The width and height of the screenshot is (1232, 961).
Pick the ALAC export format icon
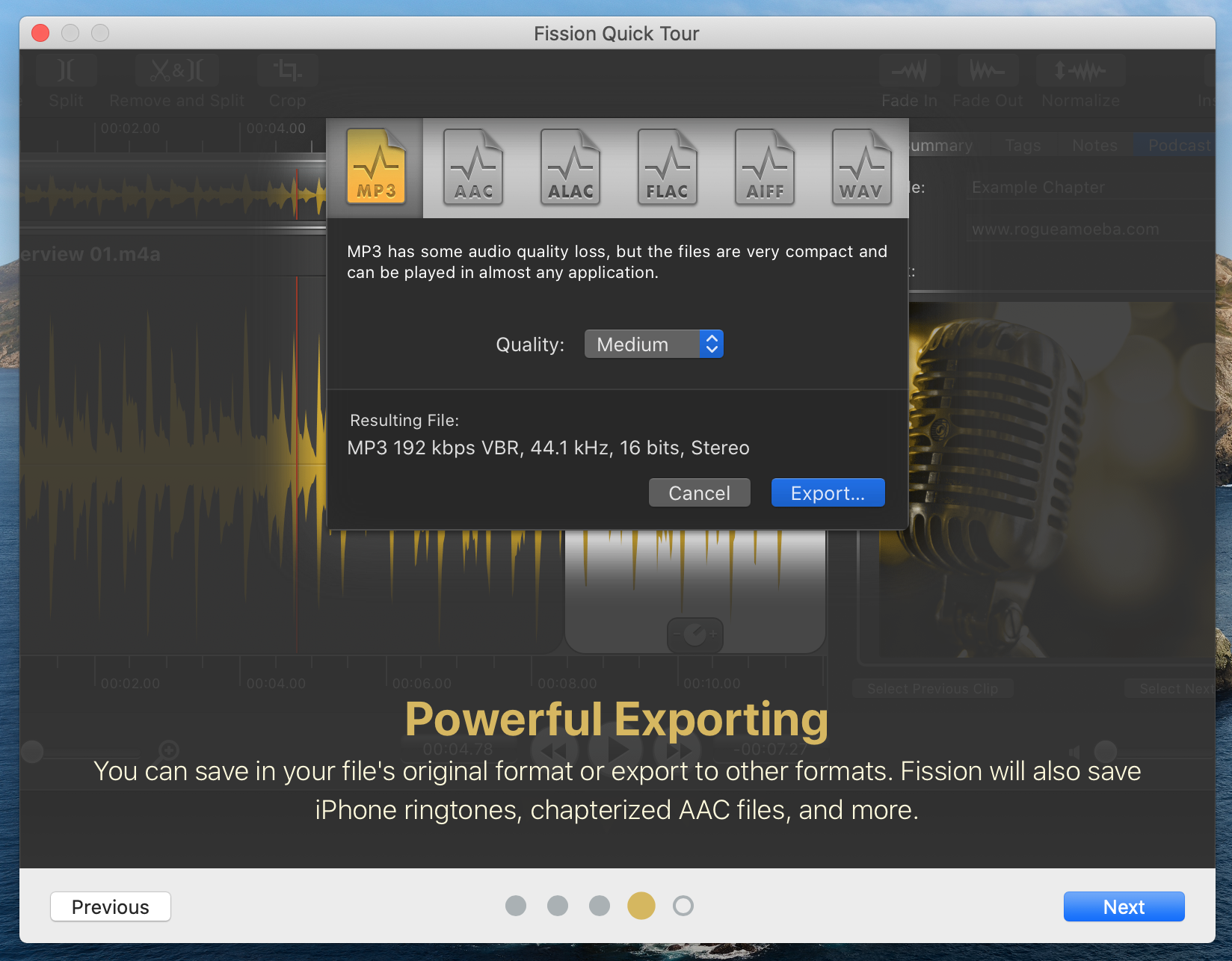(570, 167)
